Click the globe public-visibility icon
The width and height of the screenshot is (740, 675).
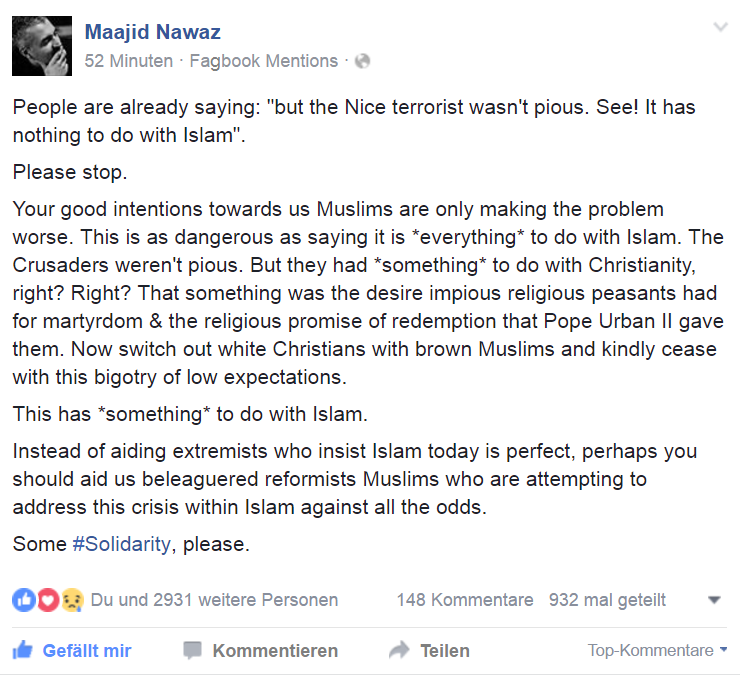click(362, 61)
